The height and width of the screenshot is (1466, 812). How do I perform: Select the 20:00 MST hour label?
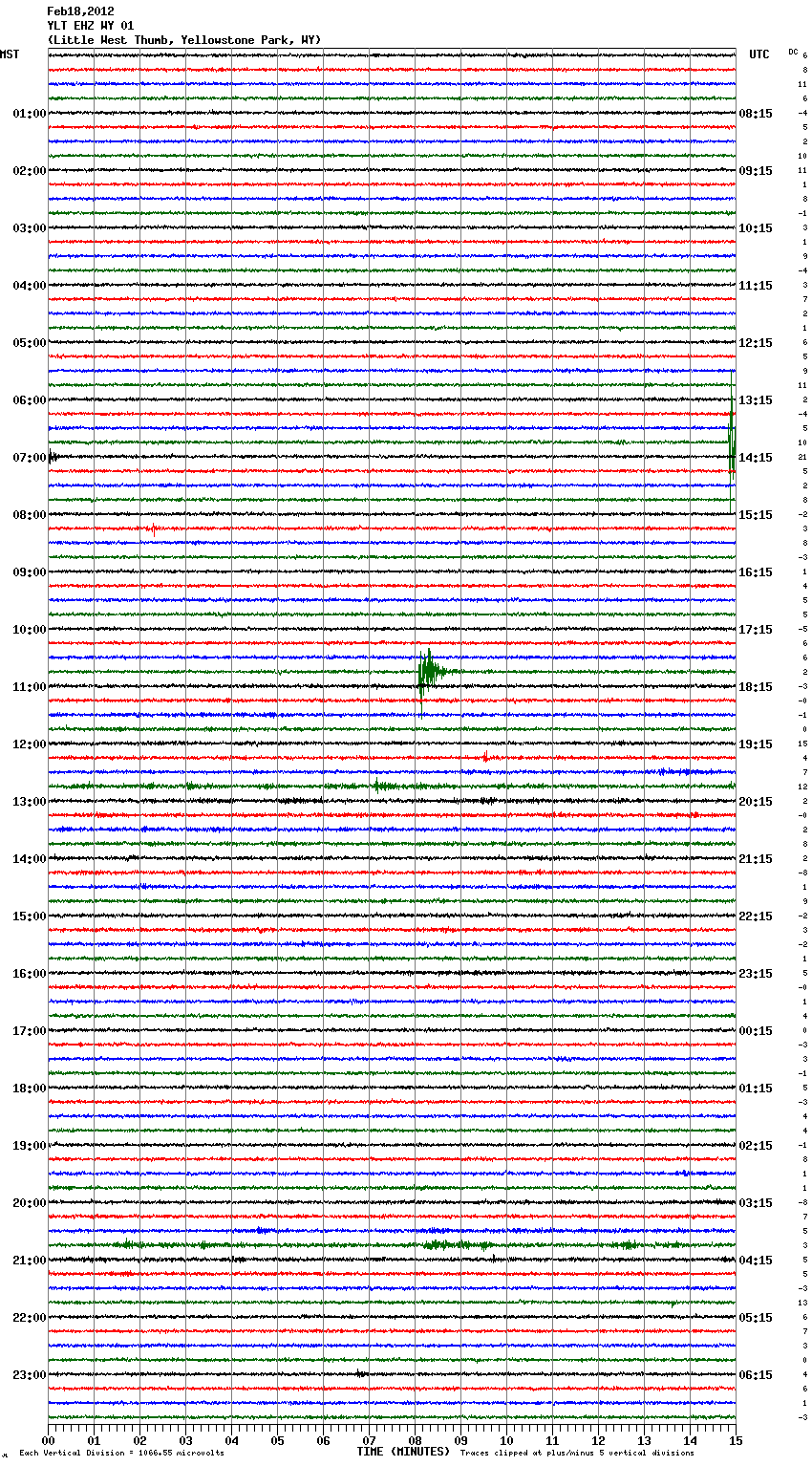[x=30, y=1203]
